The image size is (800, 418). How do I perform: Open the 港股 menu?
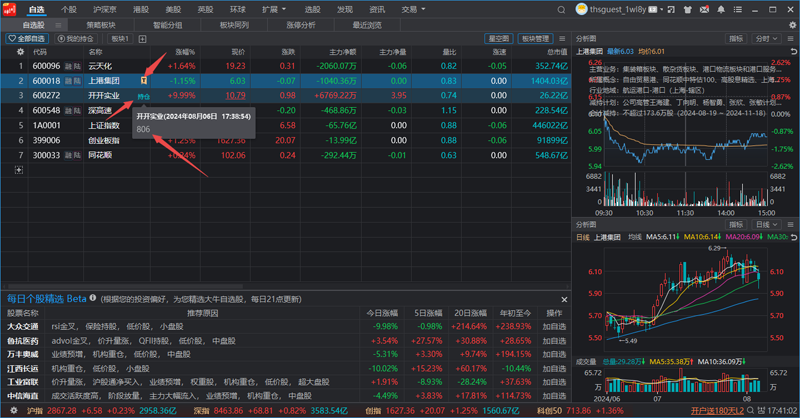click(x=141, y=9)
